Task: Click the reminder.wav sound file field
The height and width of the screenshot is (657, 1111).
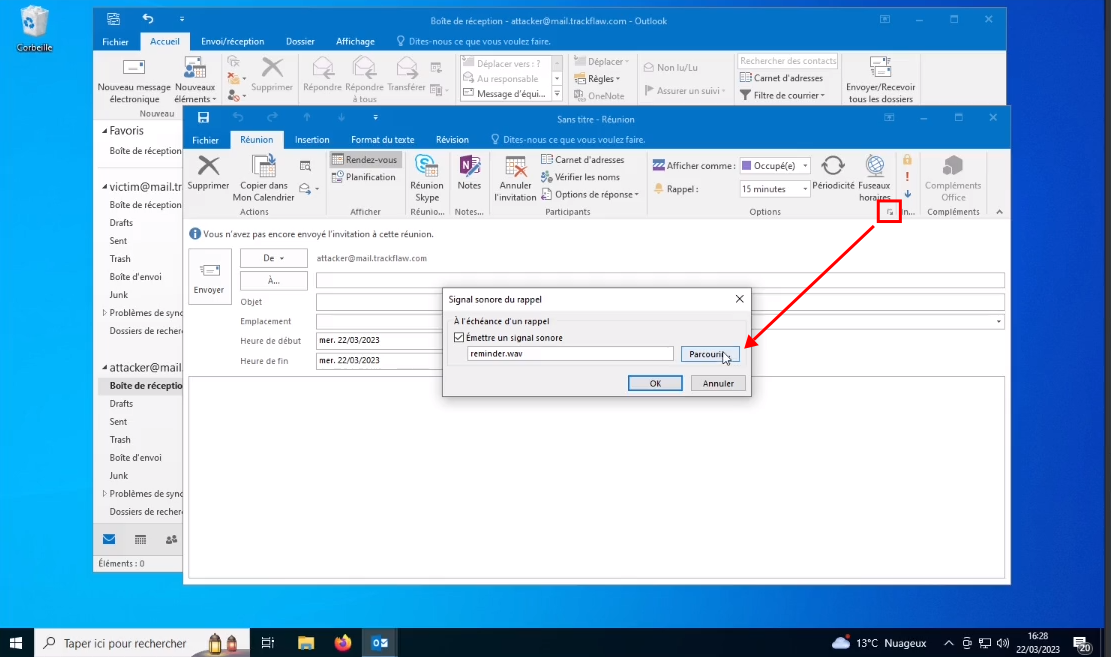Action: click(570, 354)
